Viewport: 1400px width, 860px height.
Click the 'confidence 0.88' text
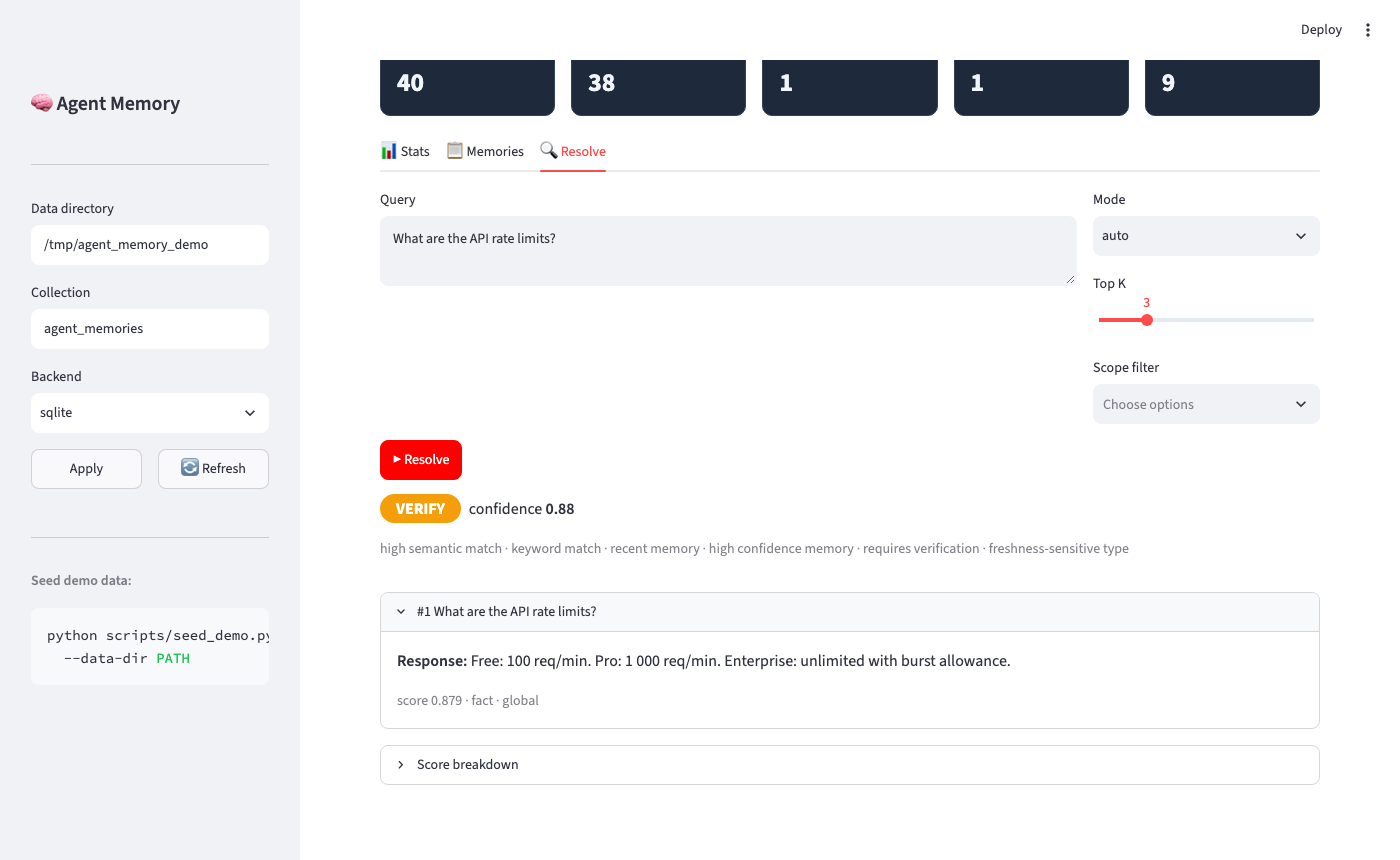522,509
